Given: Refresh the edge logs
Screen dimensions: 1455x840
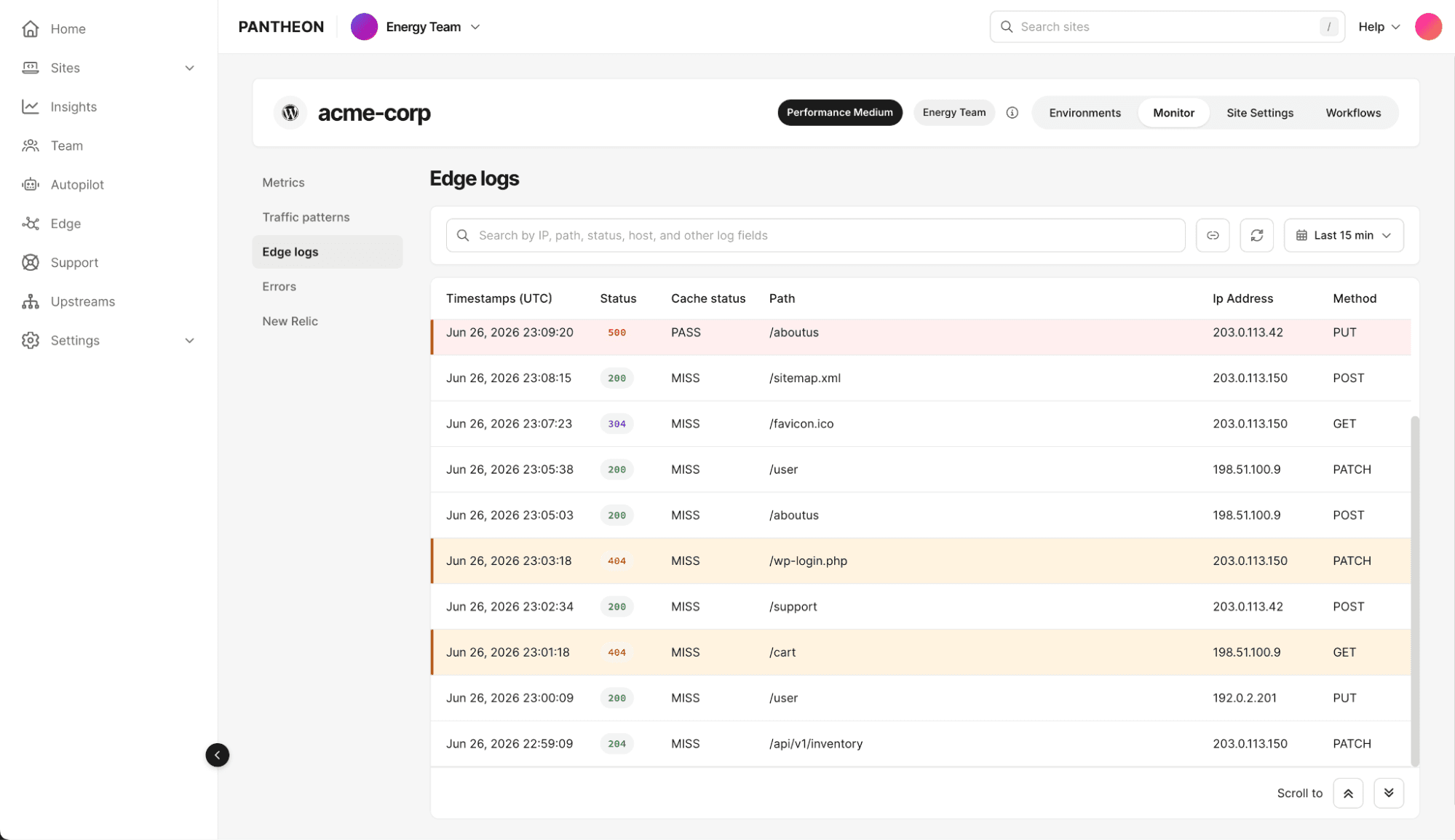Looking at the screenshot, I should point(1256,235).
